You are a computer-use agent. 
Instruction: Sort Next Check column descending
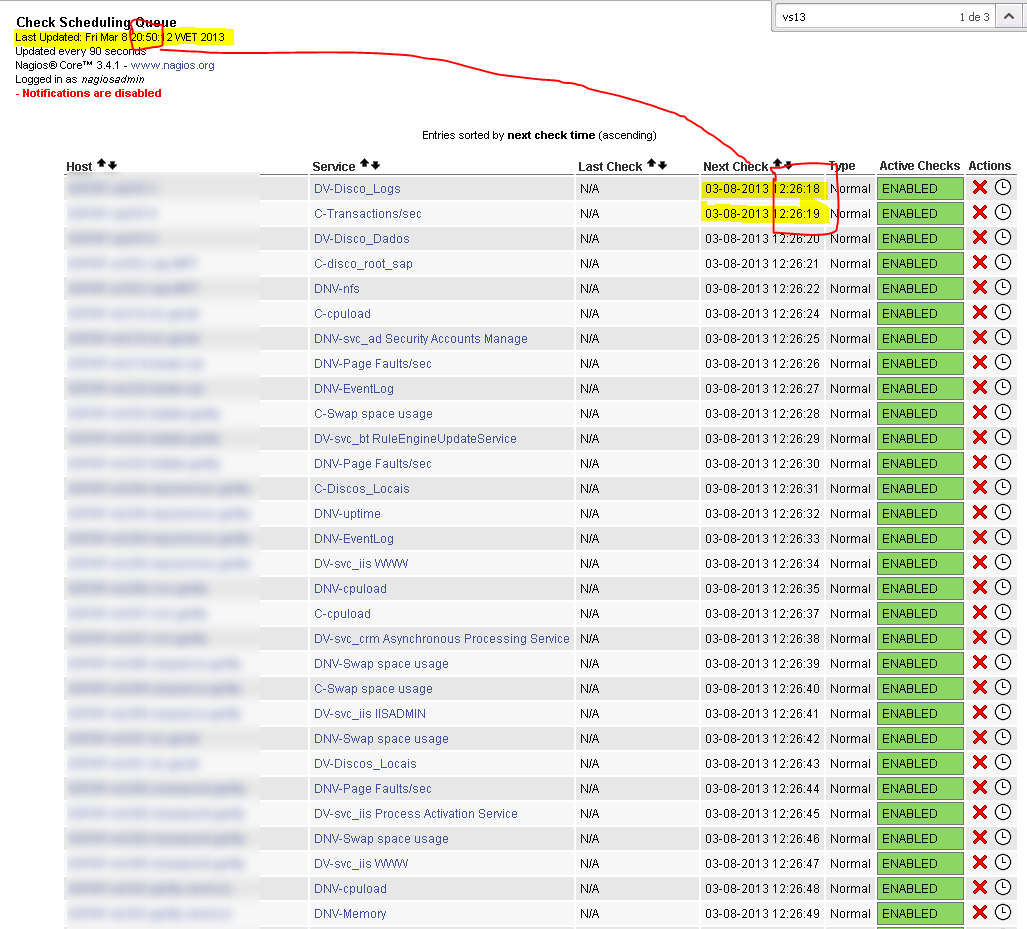(788, 165)
